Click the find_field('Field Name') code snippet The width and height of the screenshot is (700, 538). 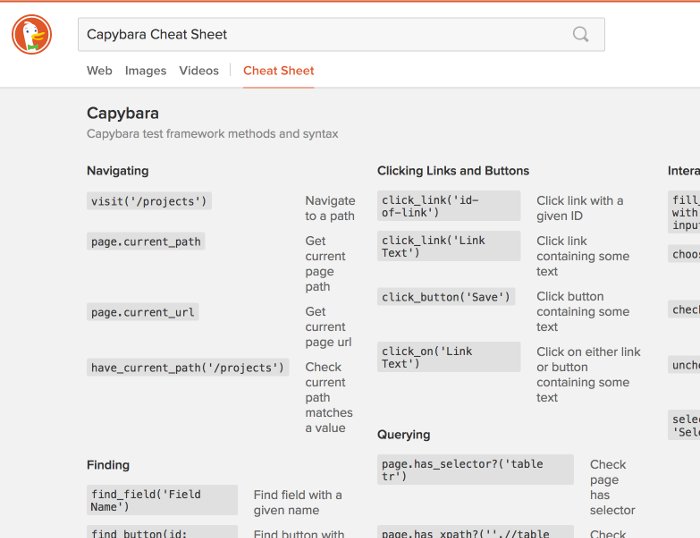(x=162, y=500)
